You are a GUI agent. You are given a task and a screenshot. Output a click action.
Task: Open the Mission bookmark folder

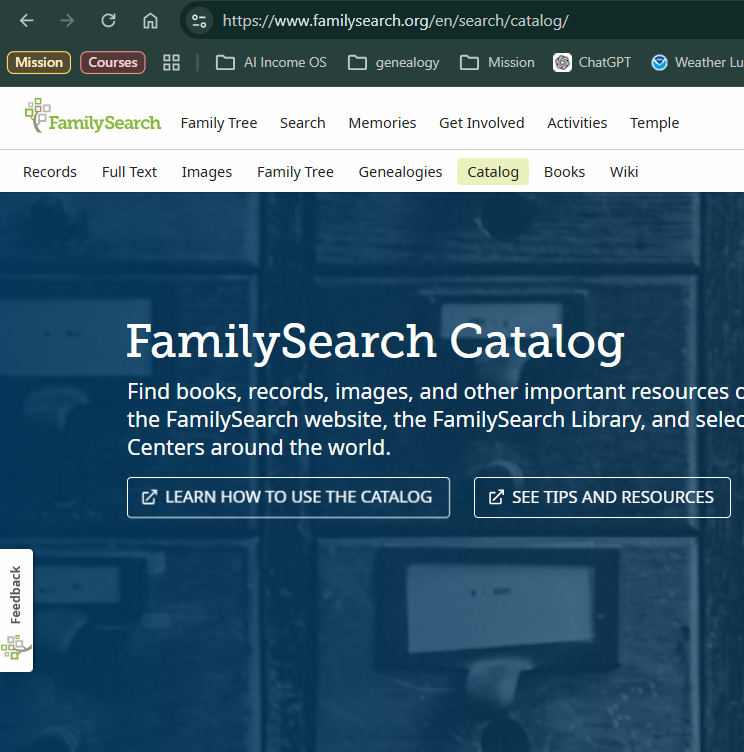497,62
